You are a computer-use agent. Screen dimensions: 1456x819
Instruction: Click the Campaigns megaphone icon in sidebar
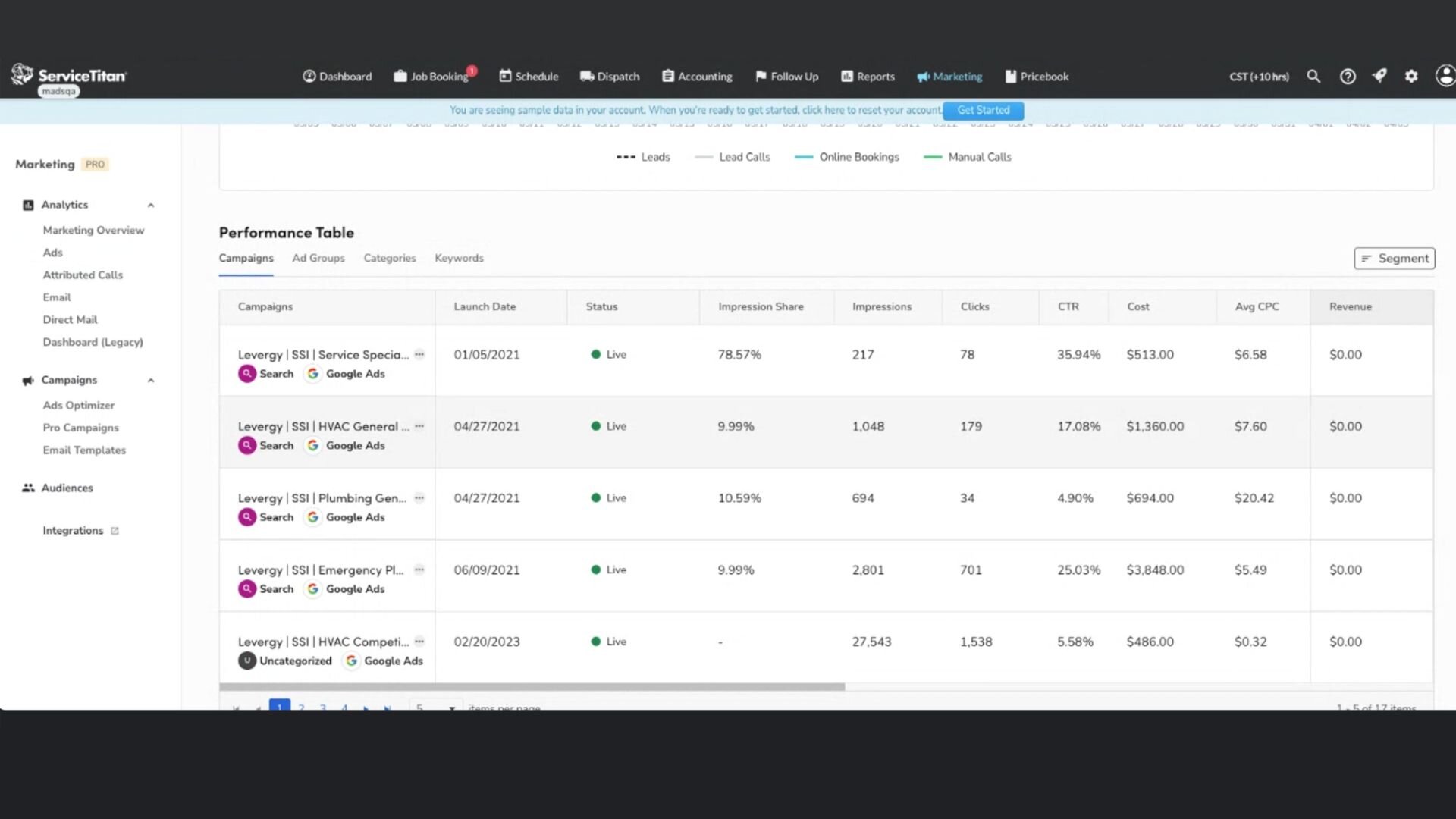coord(28,380)
